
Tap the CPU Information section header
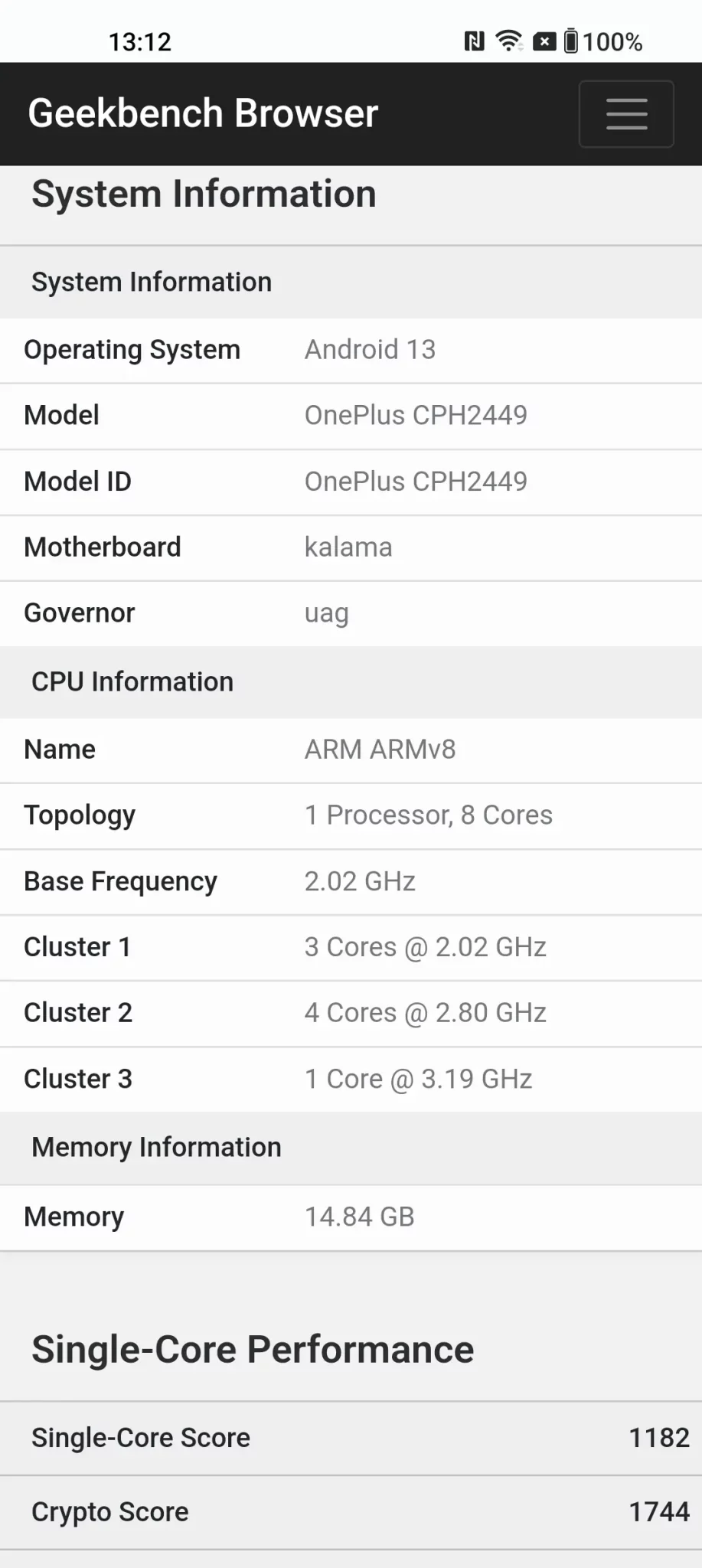tap(132, 681)
